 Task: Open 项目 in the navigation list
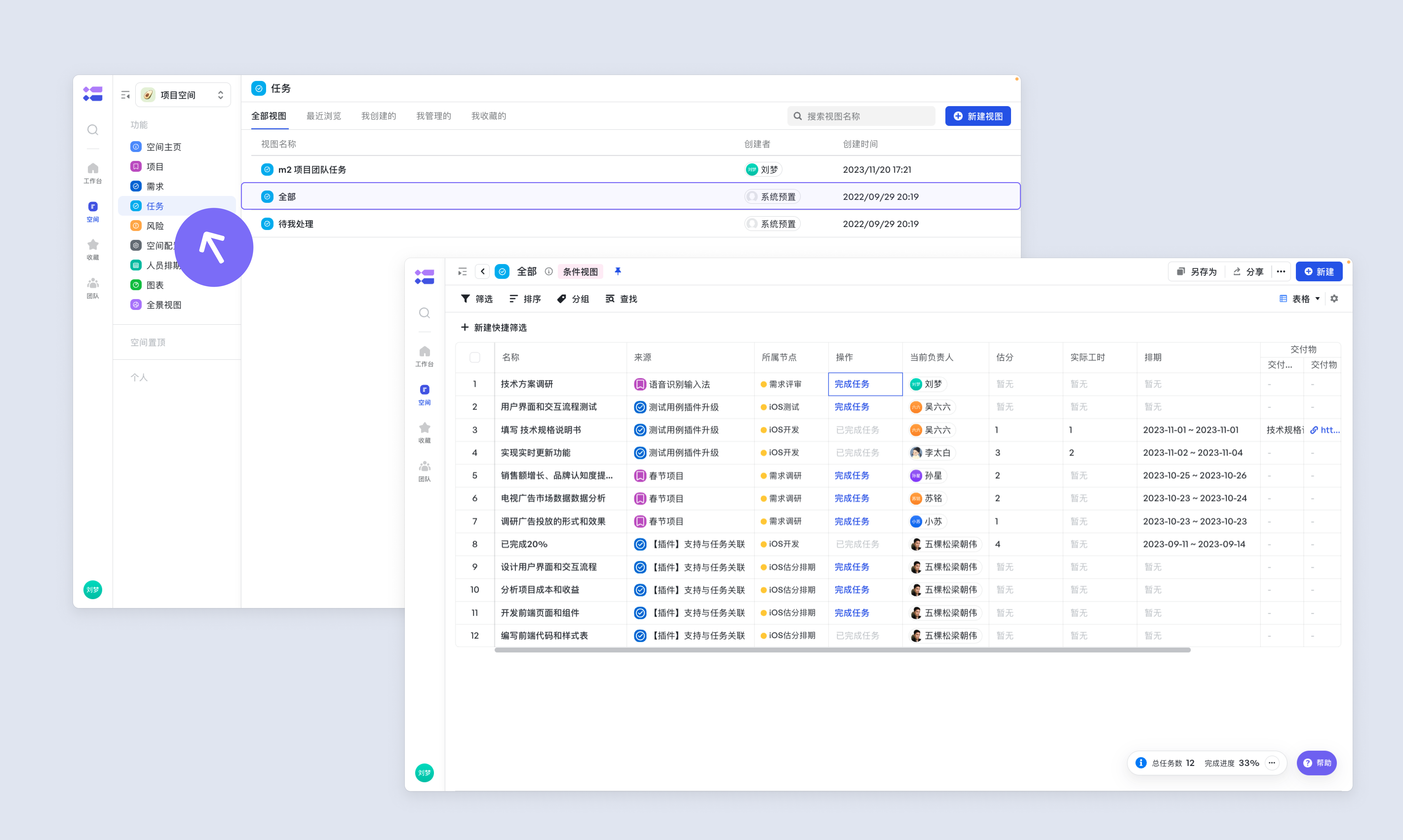(177, 166)
